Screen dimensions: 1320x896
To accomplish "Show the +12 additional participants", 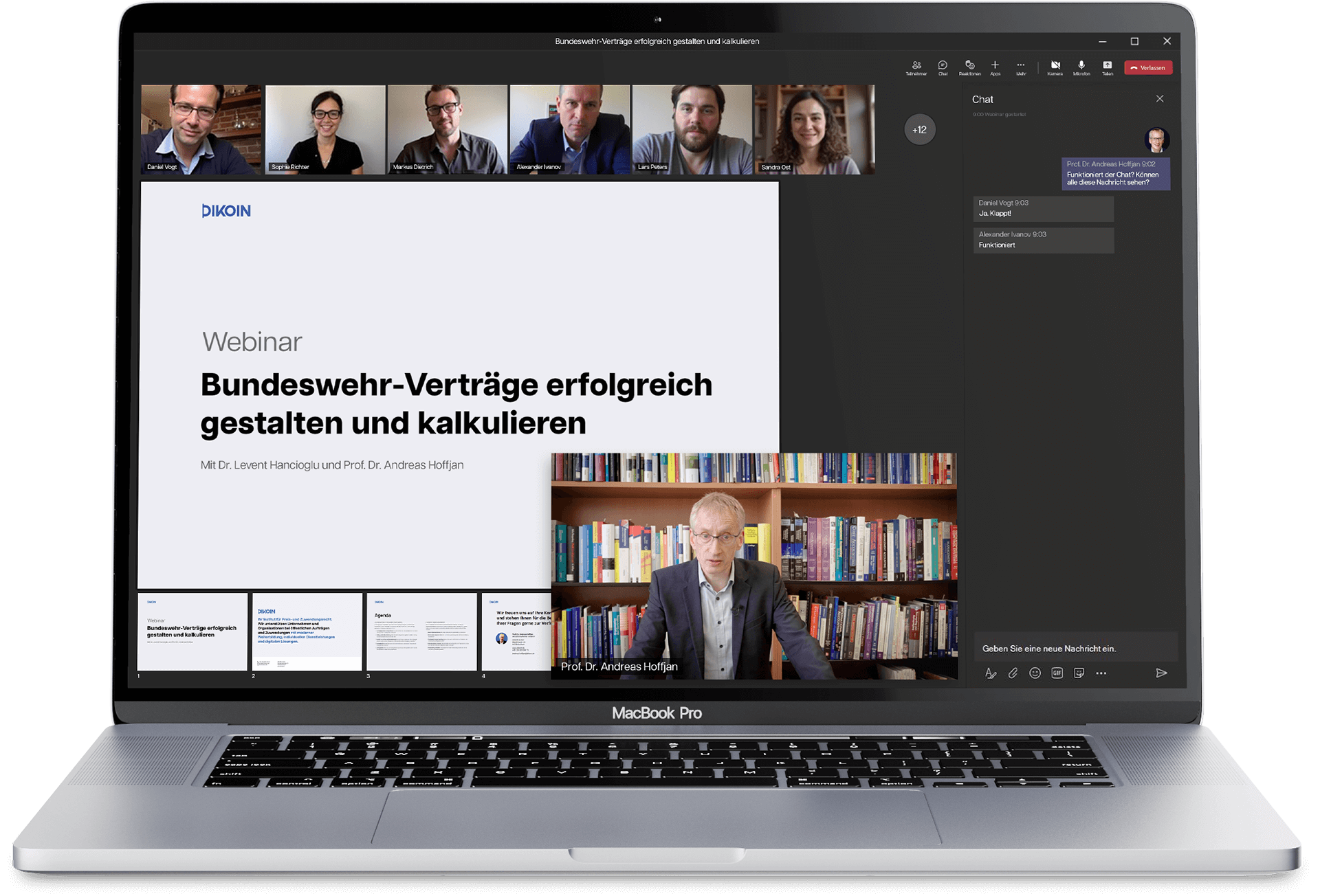I will click(919, 130).
